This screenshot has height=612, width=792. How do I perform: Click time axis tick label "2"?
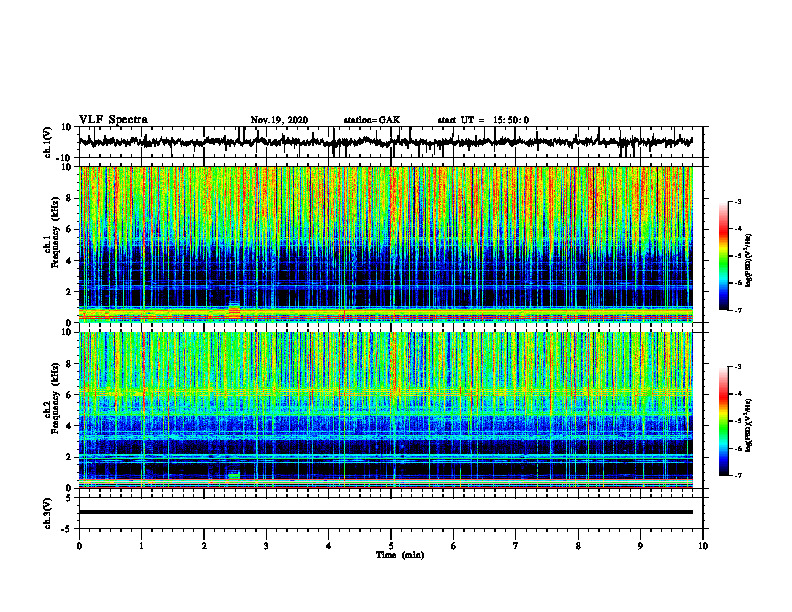pos(204,546)
